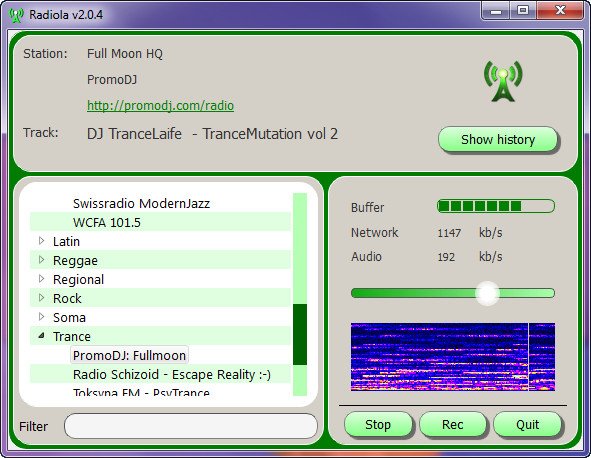Select the Trance genre row

tap(160, 336)
